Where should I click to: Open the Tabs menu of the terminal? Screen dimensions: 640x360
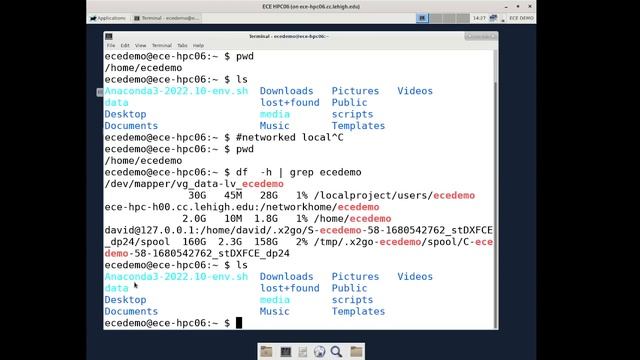[x=182, y=45]
